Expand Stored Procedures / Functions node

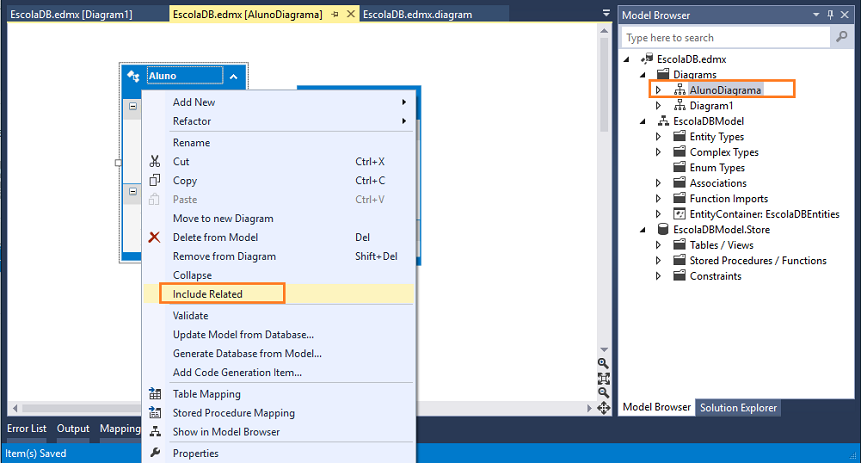pos(658,260)
